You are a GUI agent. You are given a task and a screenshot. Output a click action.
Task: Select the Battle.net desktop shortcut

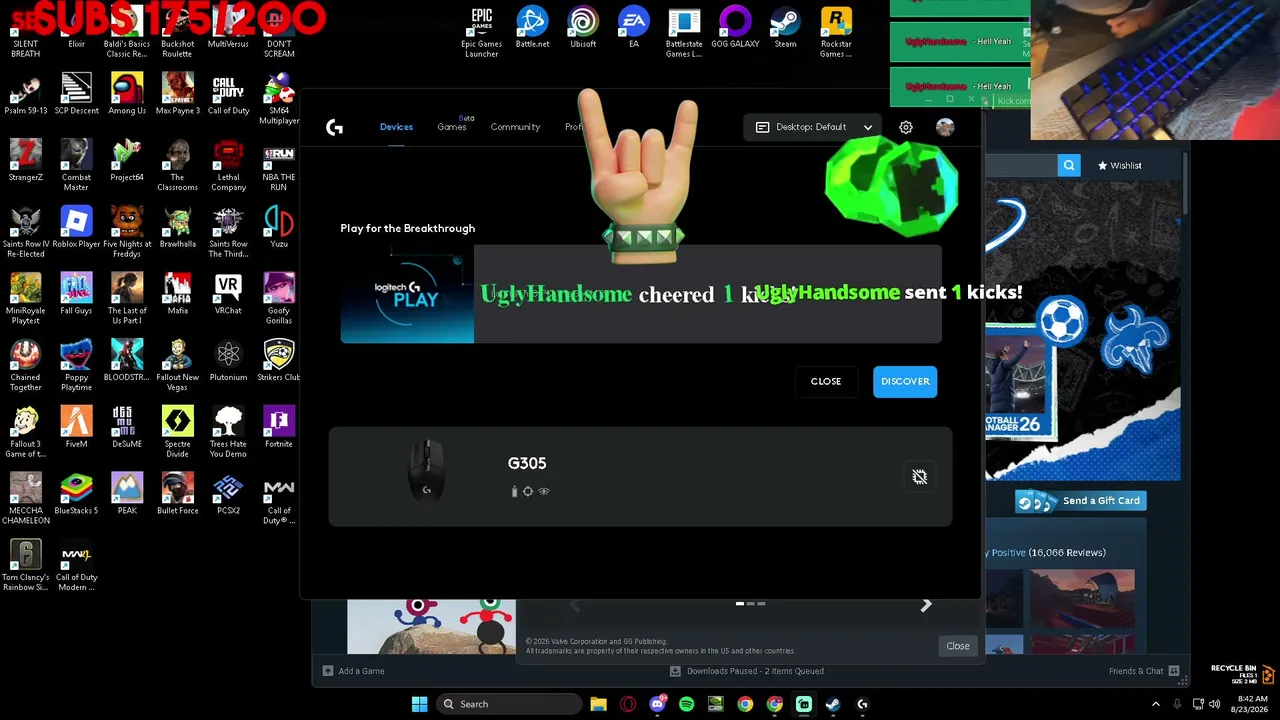(532, 27)
